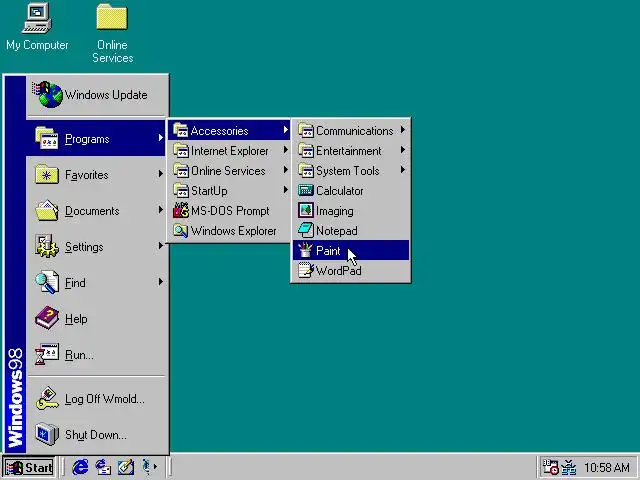Launch MS-DOS Prompt icon
640x480 pixels.
click(x=181, y=211)
